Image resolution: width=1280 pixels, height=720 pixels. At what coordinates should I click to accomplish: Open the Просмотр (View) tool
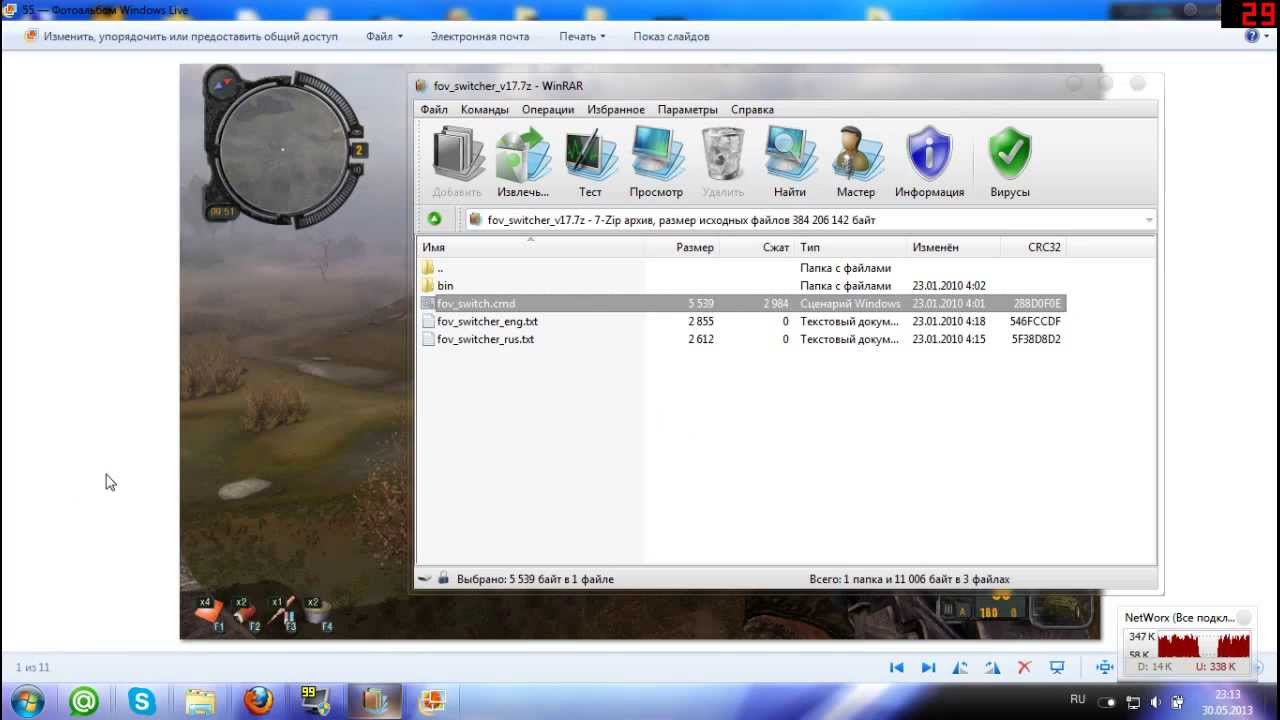(656, 162)
